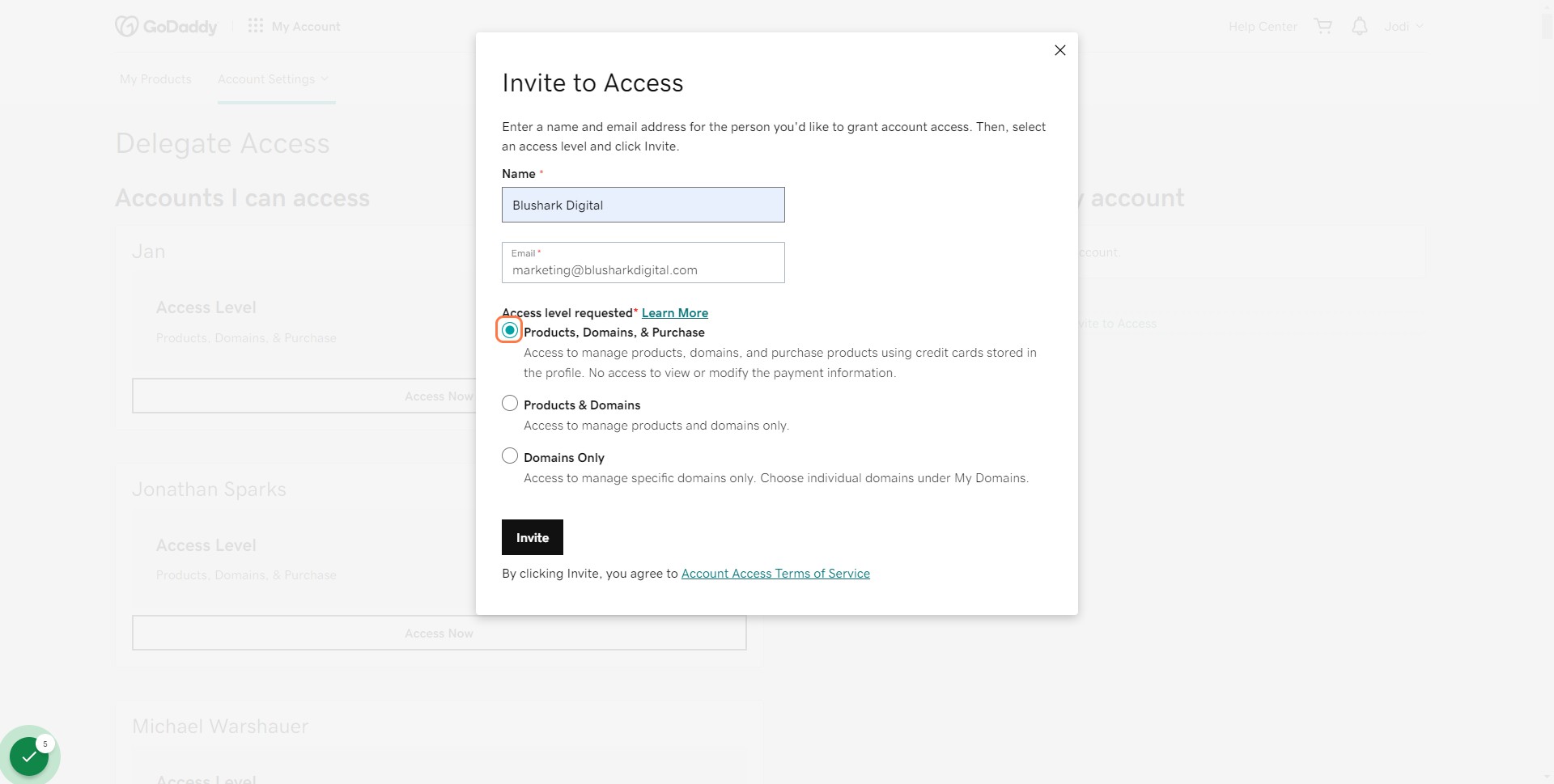
Task: Click Access Now under Jan
Action: coord(304,396)
